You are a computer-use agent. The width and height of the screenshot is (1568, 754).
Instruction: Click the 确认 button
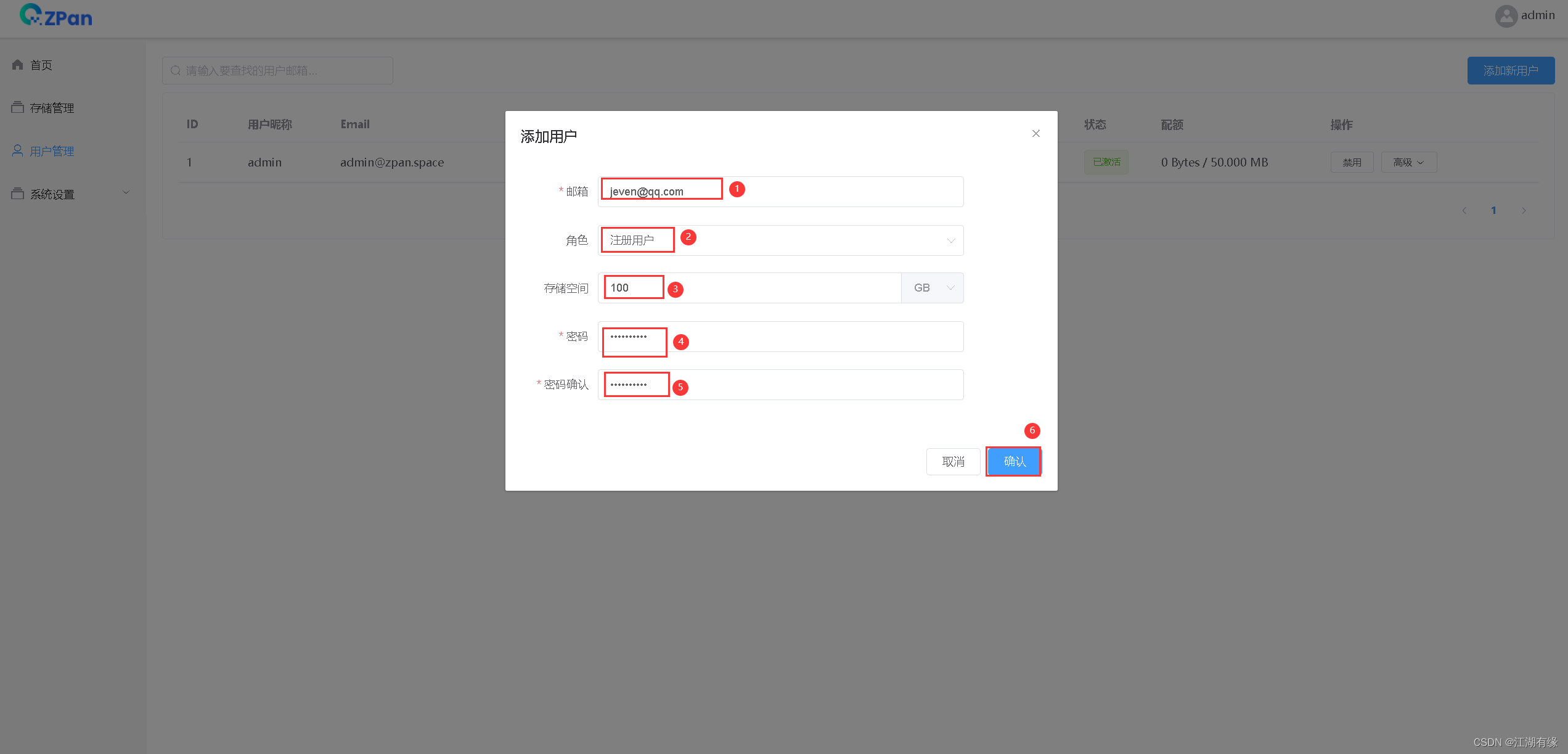[x=1014, y=461]
